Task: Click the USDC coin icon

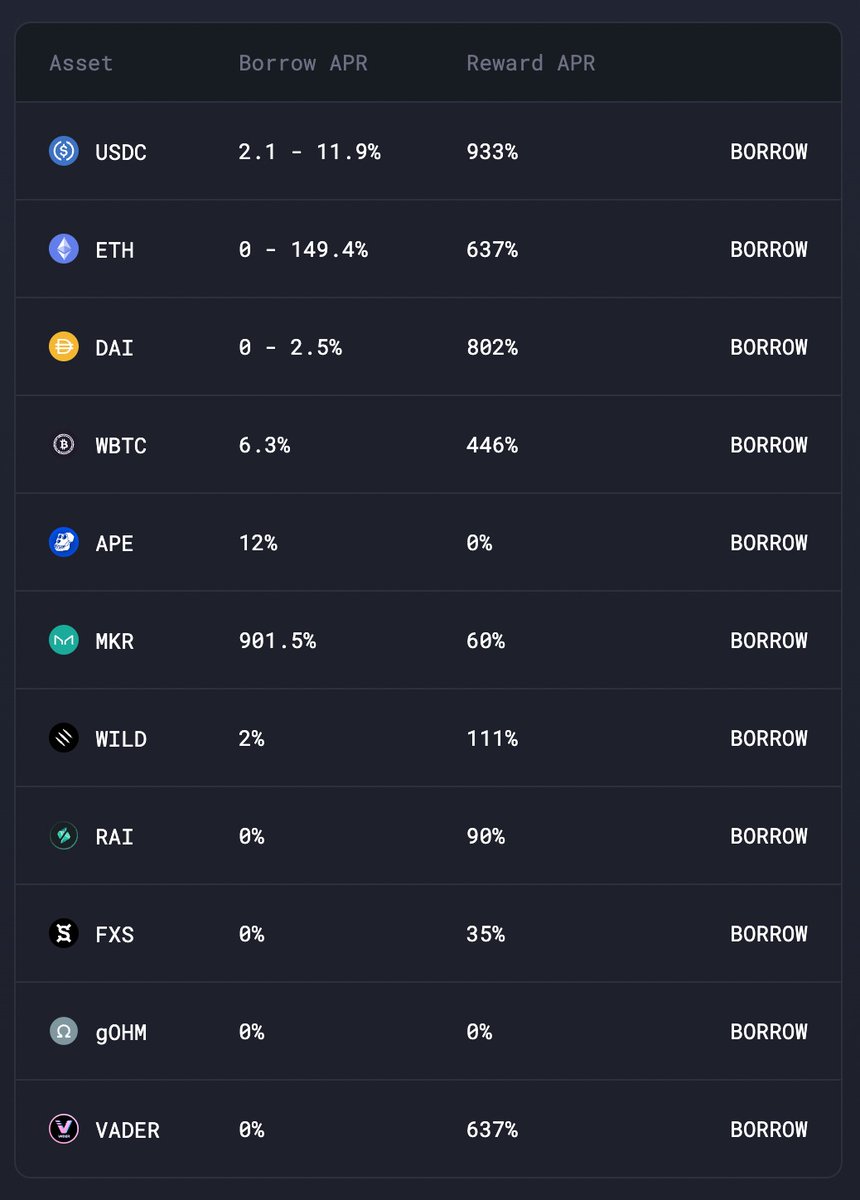Action: 64,151
